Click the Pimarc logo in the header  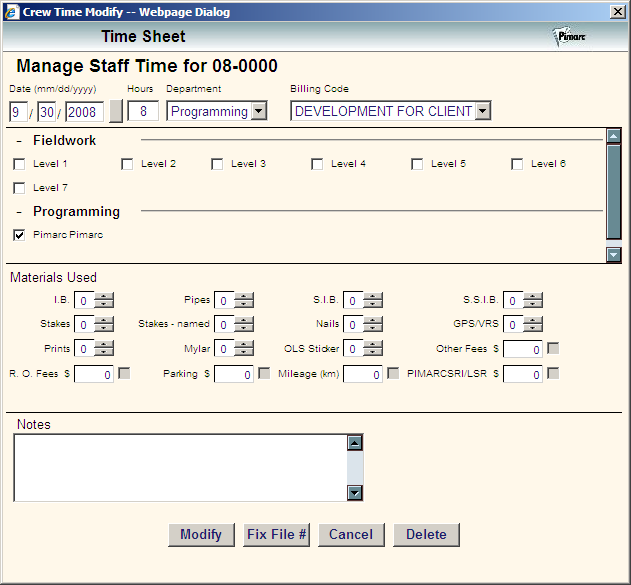pos(570,37)
